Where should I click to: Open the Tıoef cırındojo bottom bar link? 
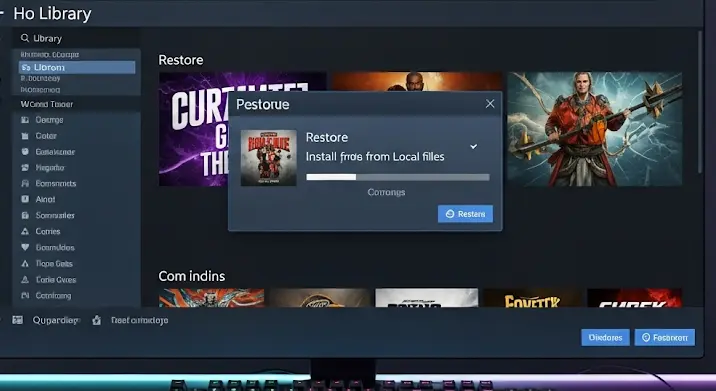(x=139, y=320)
